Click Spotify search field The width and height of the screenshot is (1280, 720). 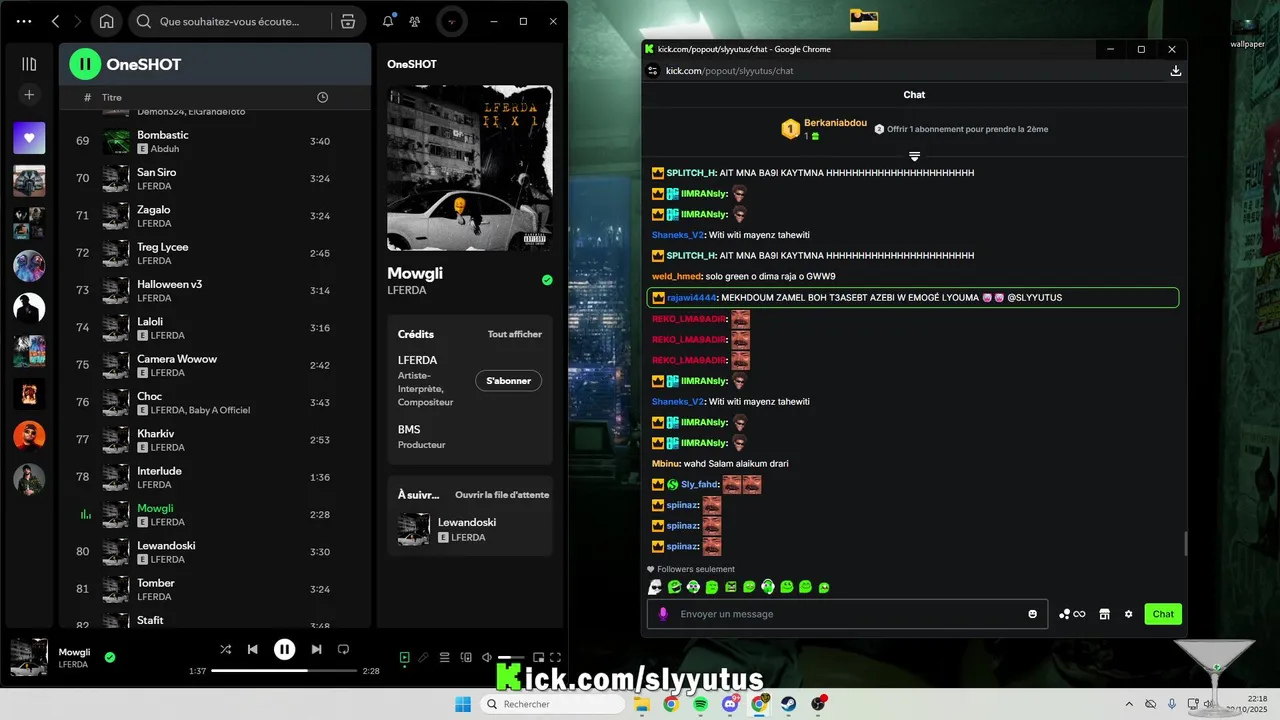[x=230, y=21]
